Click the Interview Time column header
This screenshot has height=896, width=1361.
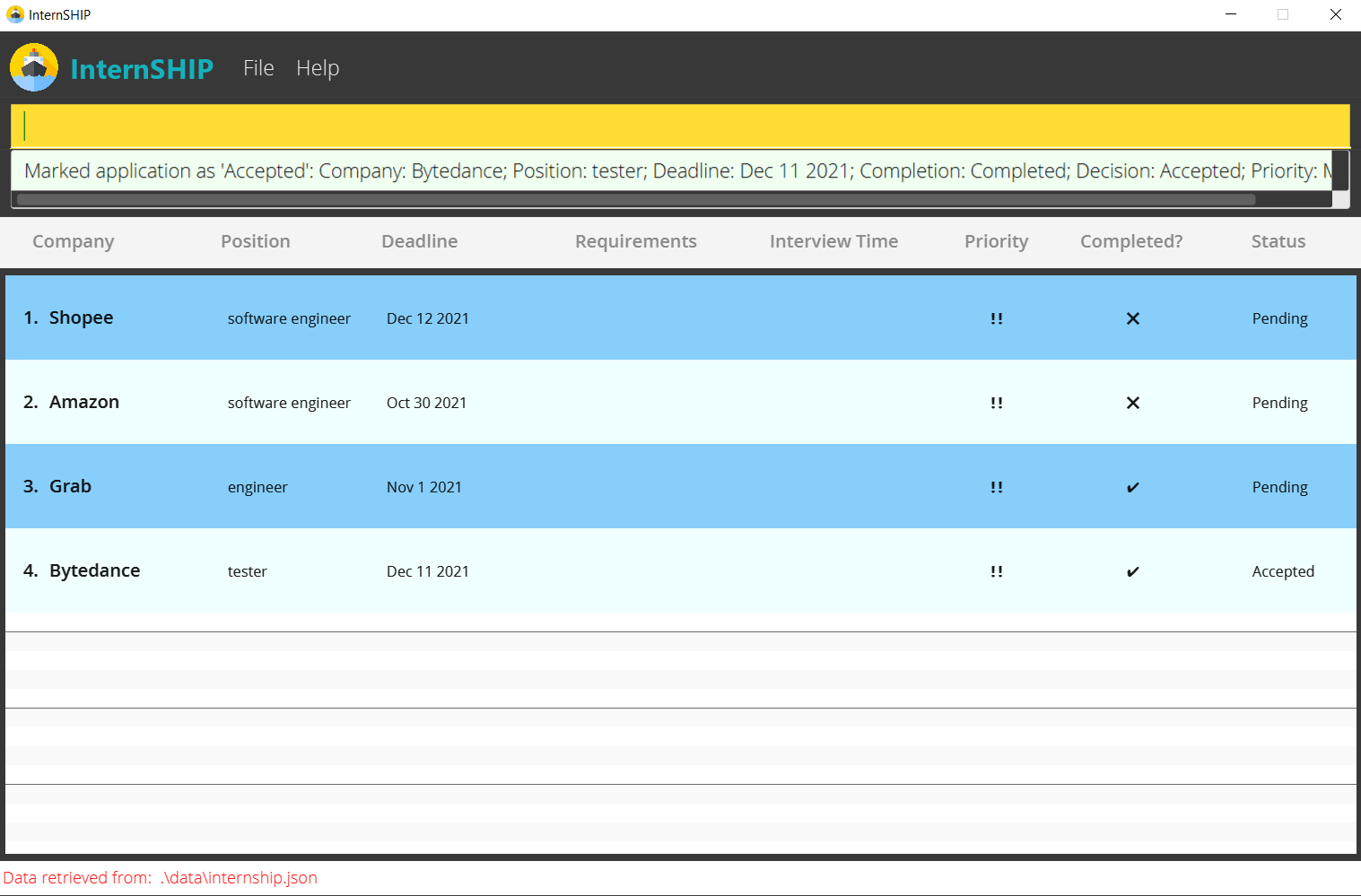pyautogui.click(x=834, y=241)
